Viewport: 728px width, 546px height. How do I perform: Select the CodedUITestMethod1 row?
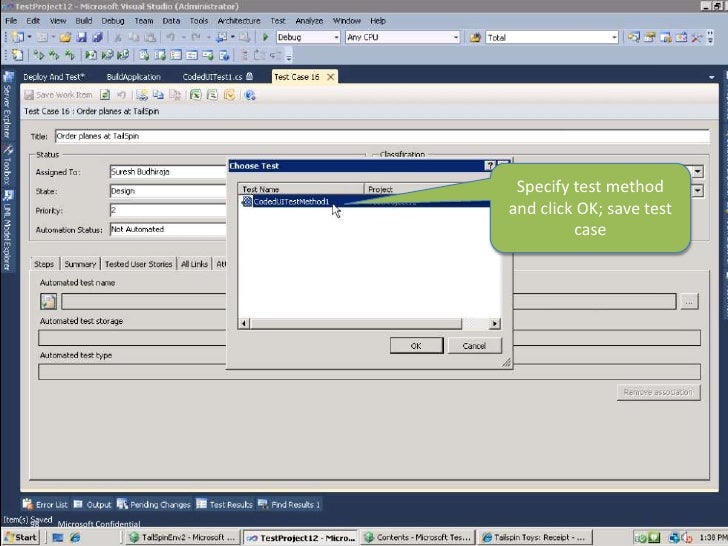coord(364,202)
